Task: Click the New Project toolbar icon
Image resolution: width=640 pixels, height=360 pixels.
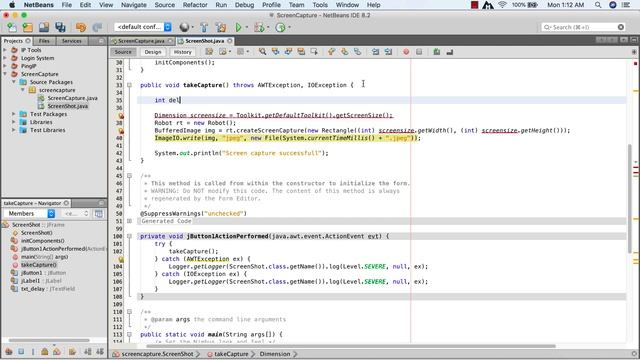Action: coord(28,27)
